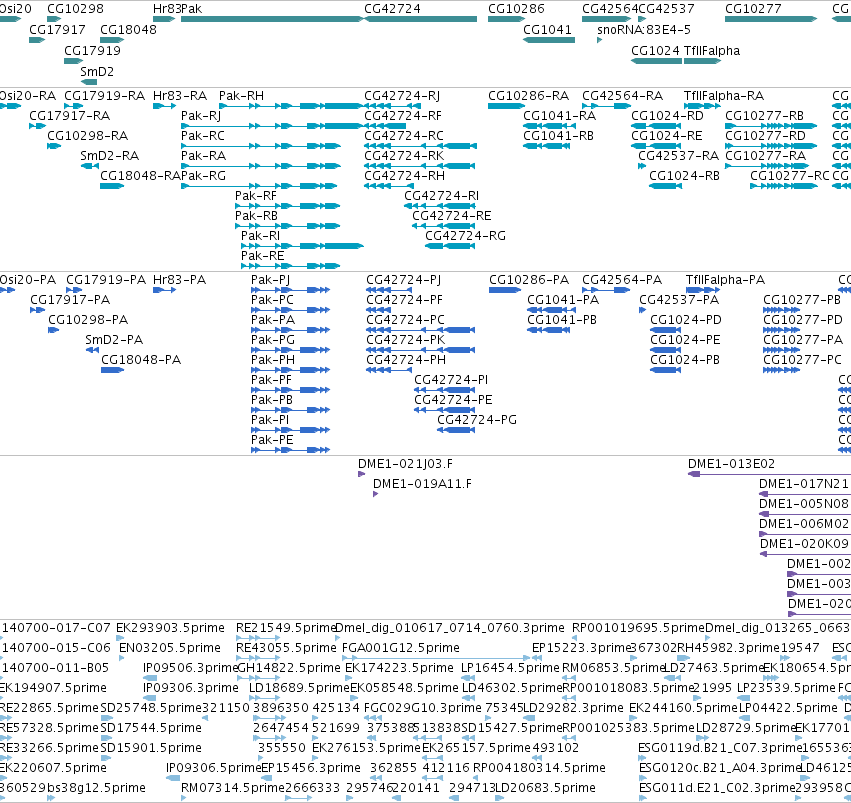This screenshot has height=803, width=851.
Task: Select the CG42724 gene label
Action: (392, 9)
